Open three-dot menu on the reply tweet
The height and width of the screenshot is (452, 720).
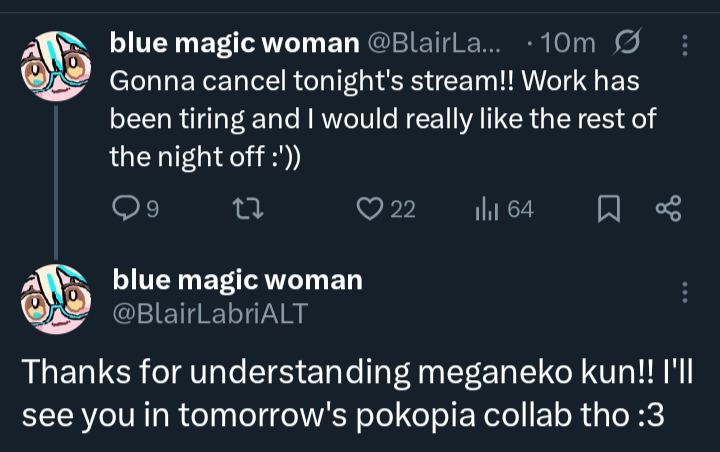(685, 292)
